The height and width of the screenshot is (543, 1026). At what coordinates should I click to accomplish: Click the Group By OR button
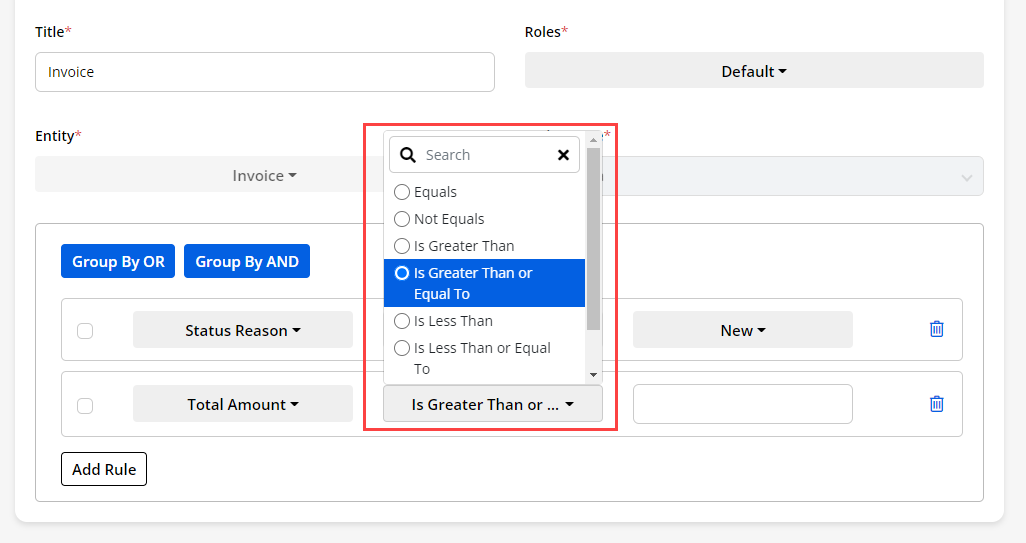[x=118, y=262]
